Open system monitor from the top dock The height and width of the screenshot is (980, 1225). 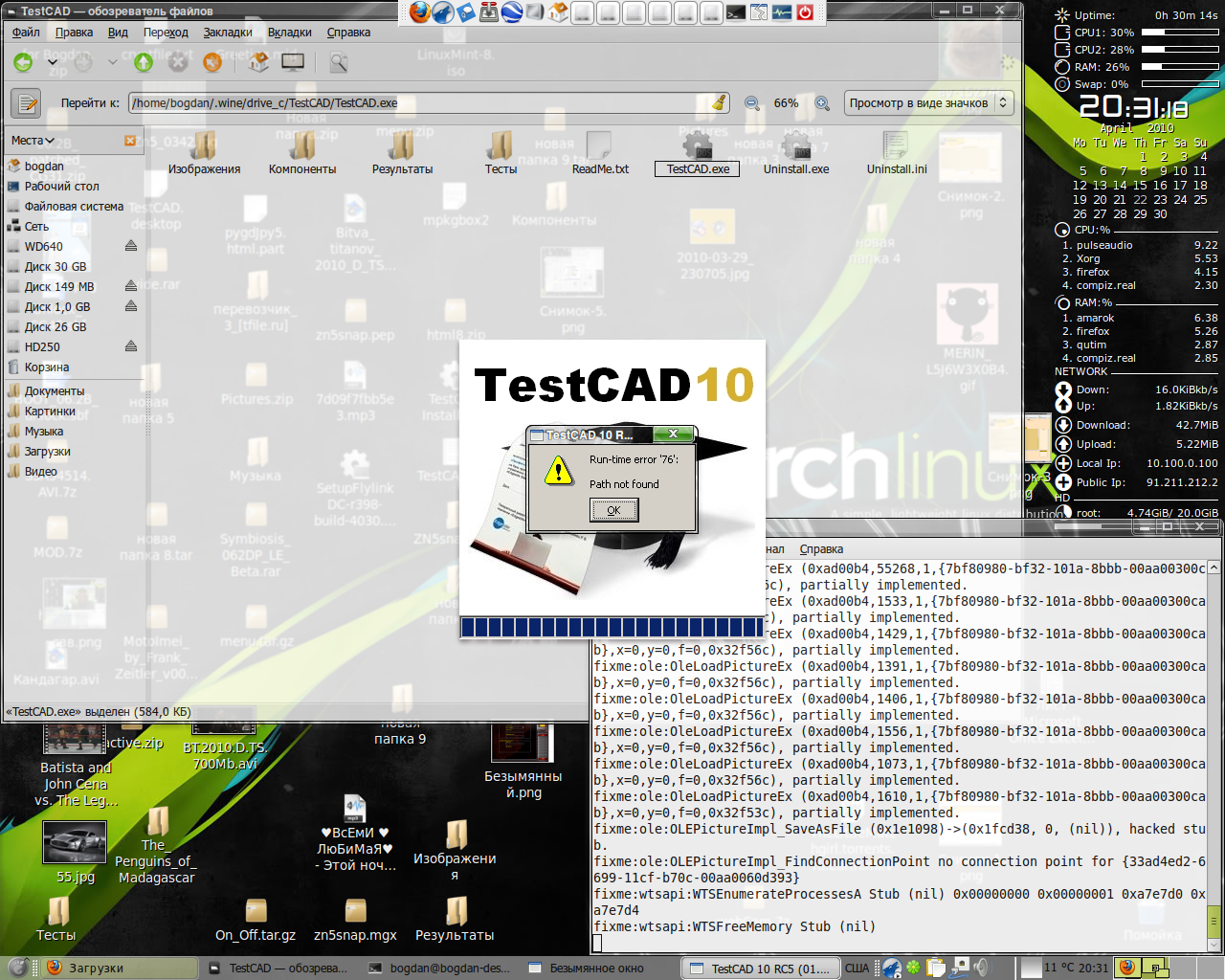(x=782, y=12)
